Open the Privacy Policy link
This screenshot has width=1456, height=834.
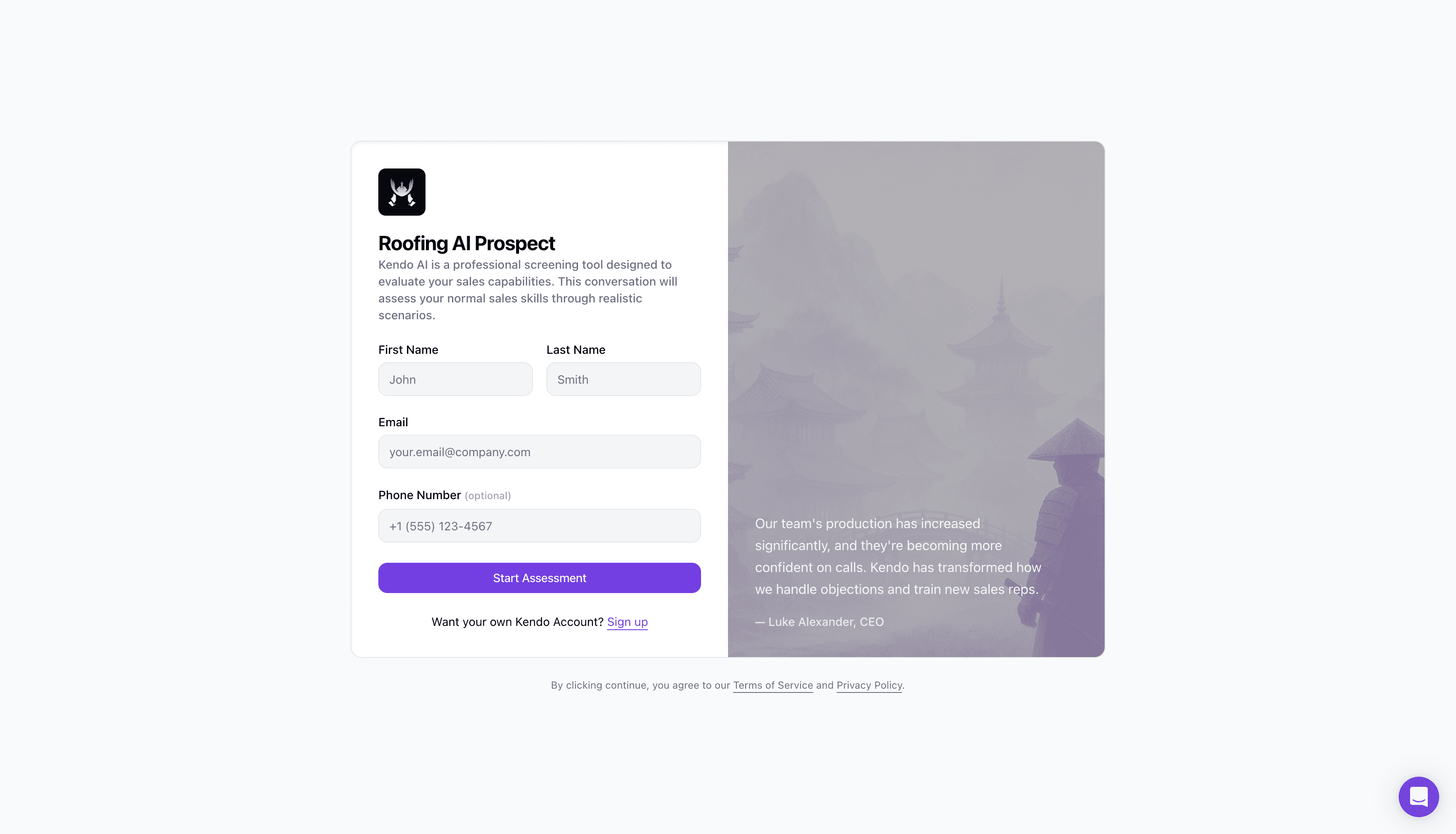pyautogui.click(x=869, y=685)
